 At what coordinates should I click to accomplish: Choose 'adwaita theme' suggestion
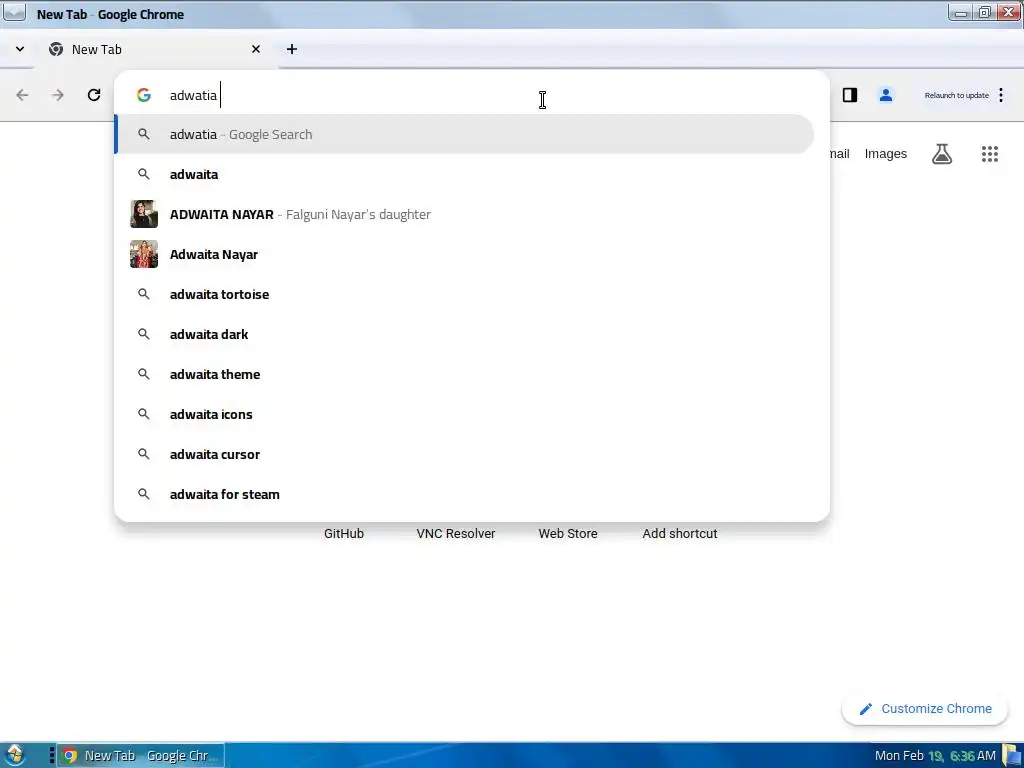click(465, 374)
